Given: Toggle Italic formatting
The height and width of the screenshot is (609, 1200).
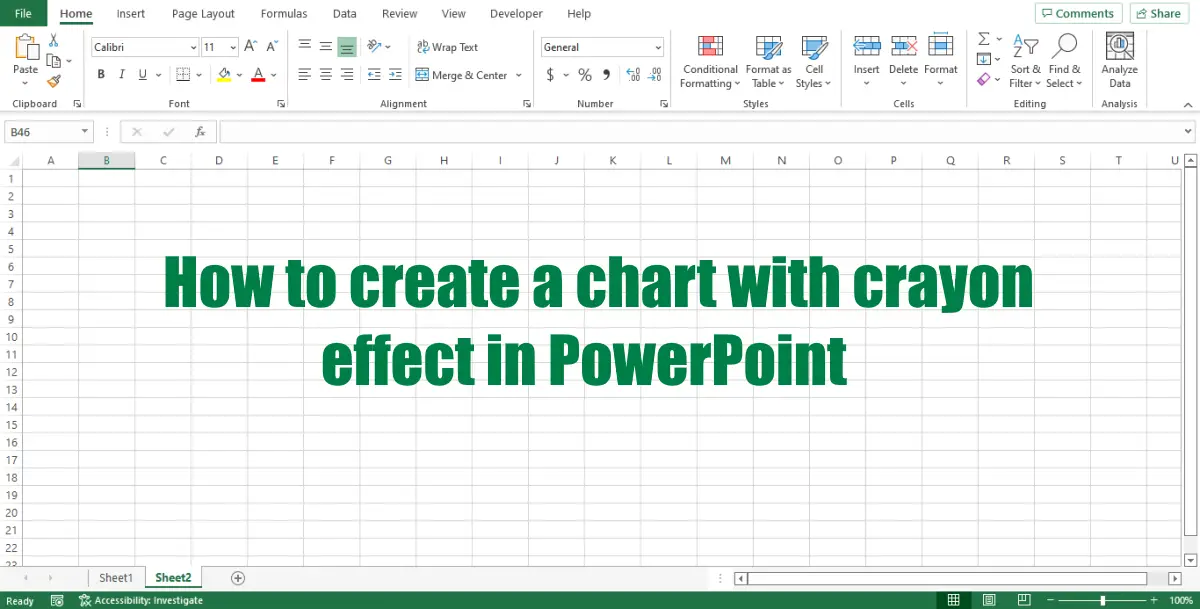Looking at the screenshot, I should [x=122, y=75].
